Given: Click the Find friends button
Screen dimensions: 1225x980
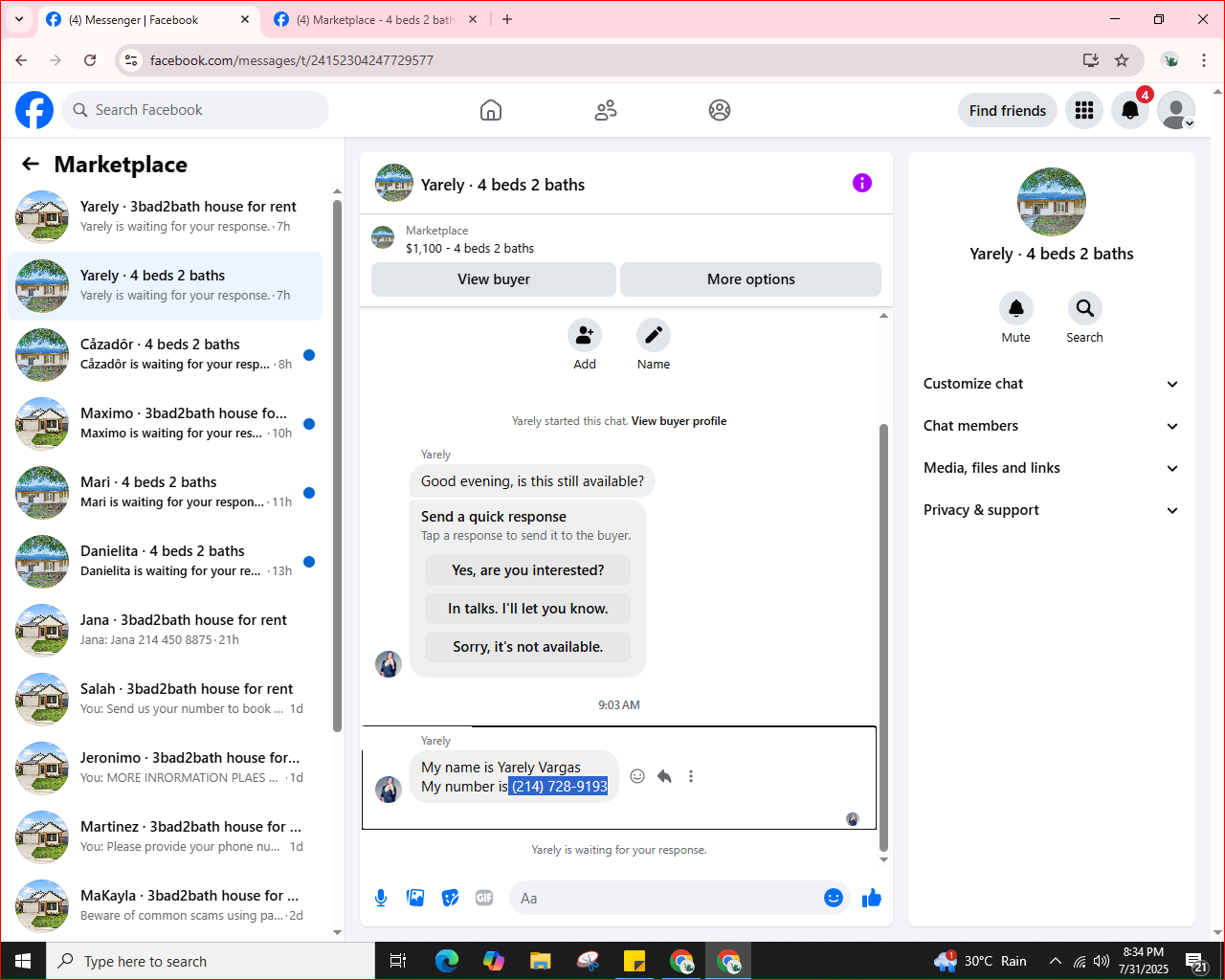Looking at the screenshot, I should (1008, 110).
